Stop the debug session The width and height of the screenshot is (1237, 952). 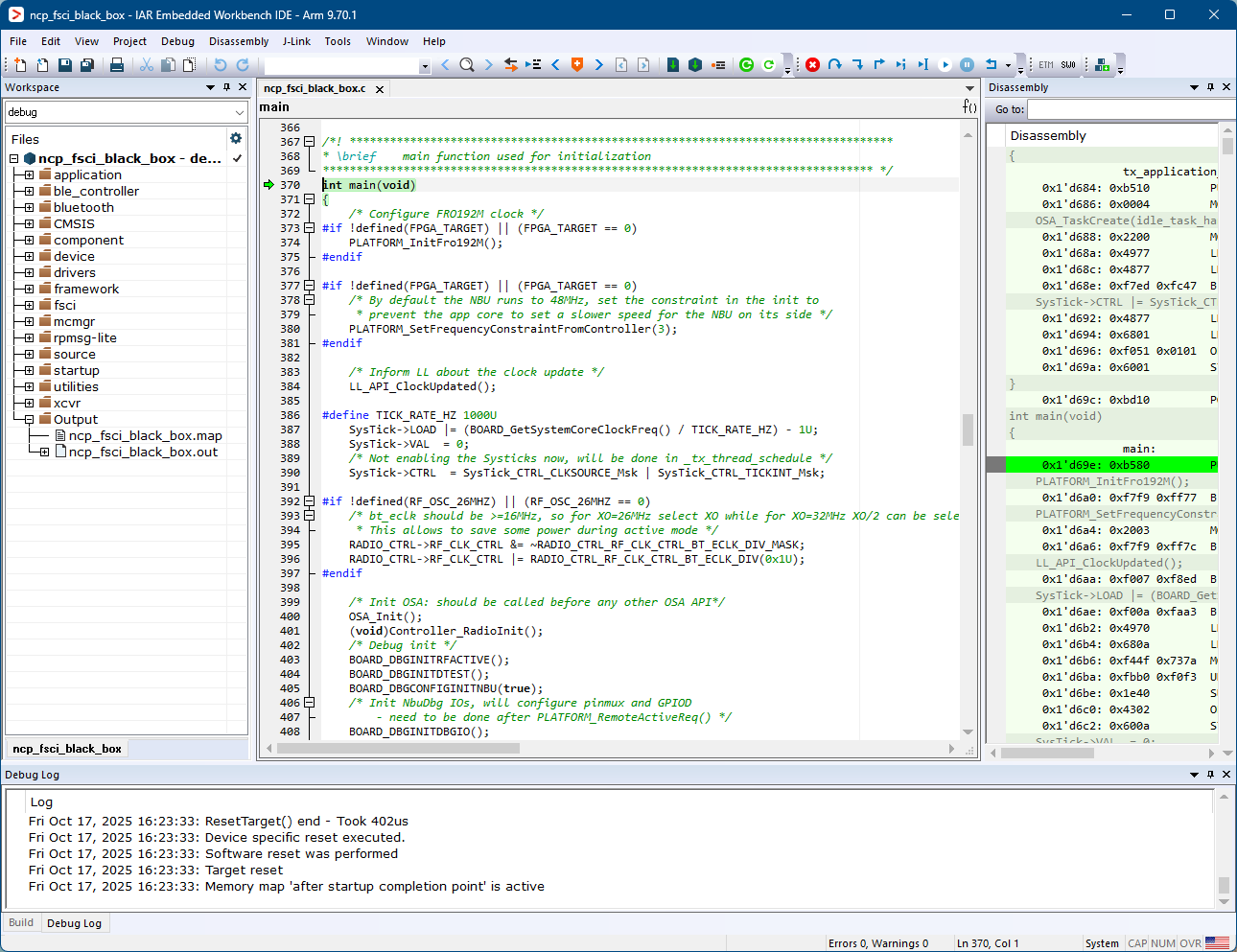pyautogui.click(x=812, y=64)
